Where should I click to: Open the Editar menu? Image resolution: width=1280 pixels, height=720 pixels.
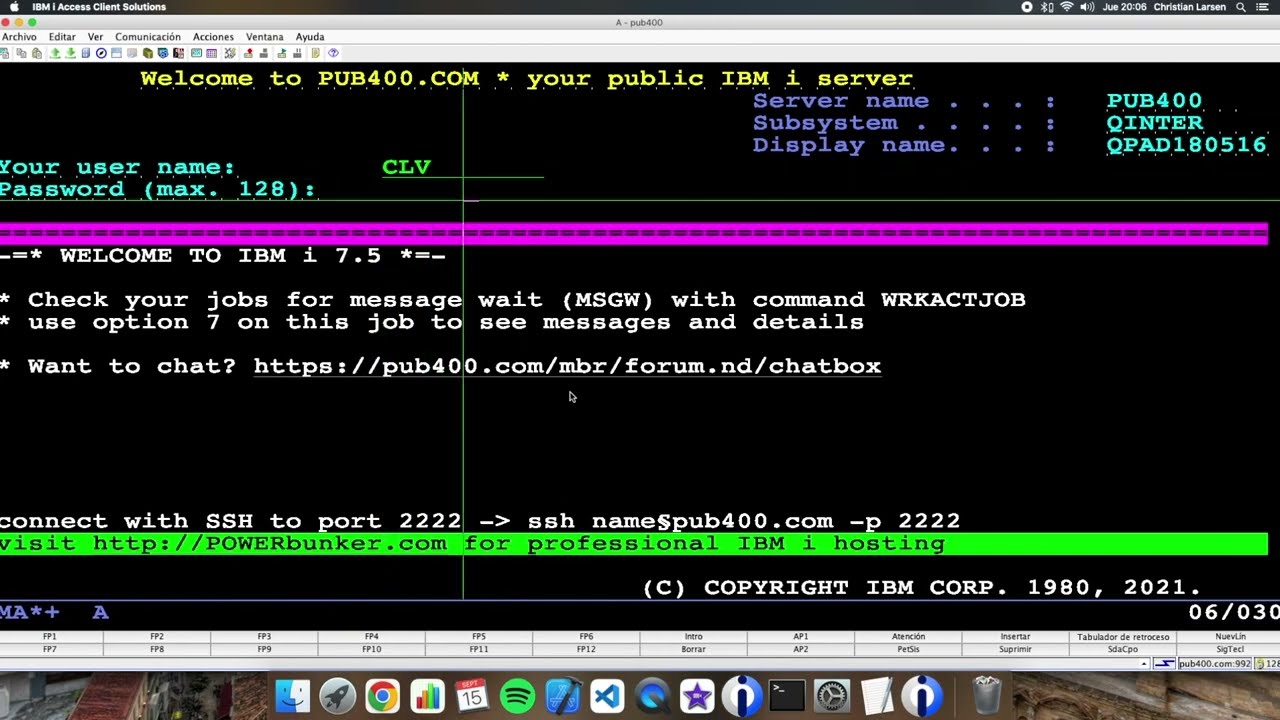click(x=62, y=37)
